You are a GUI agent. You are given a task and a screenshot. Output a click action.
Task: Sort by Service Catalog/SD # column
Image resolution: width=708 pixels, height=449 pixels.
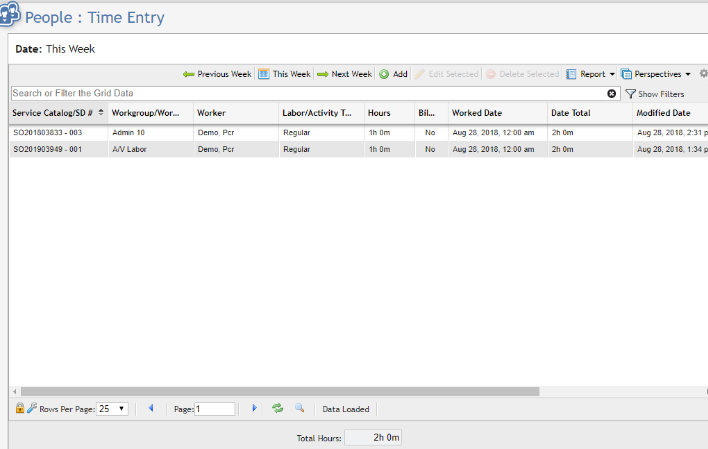[58, 113]
